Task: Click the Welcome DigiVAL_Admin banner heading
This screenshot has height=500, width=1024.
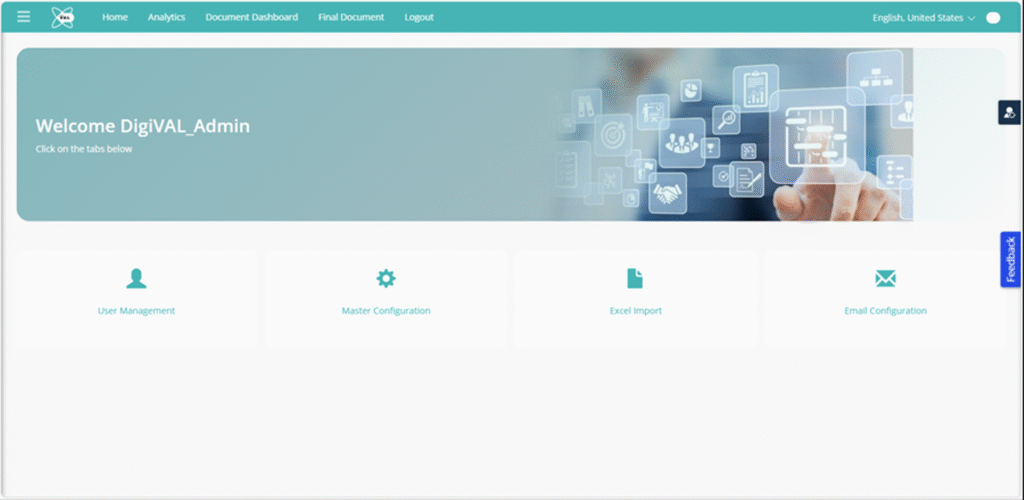Action: point(142,126)
